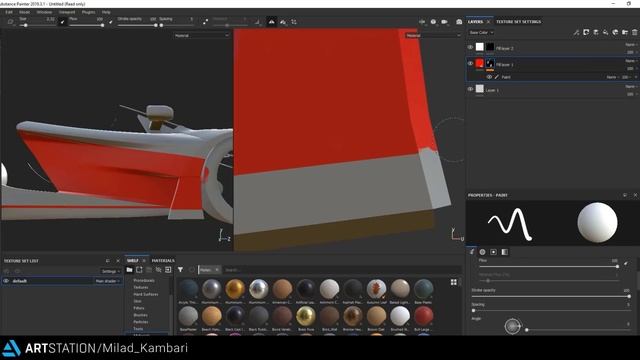Click the folder icon in the Shelf toolbar
Image resolution: width=640 pixels, height=360 pixels.
pos(129,270)
